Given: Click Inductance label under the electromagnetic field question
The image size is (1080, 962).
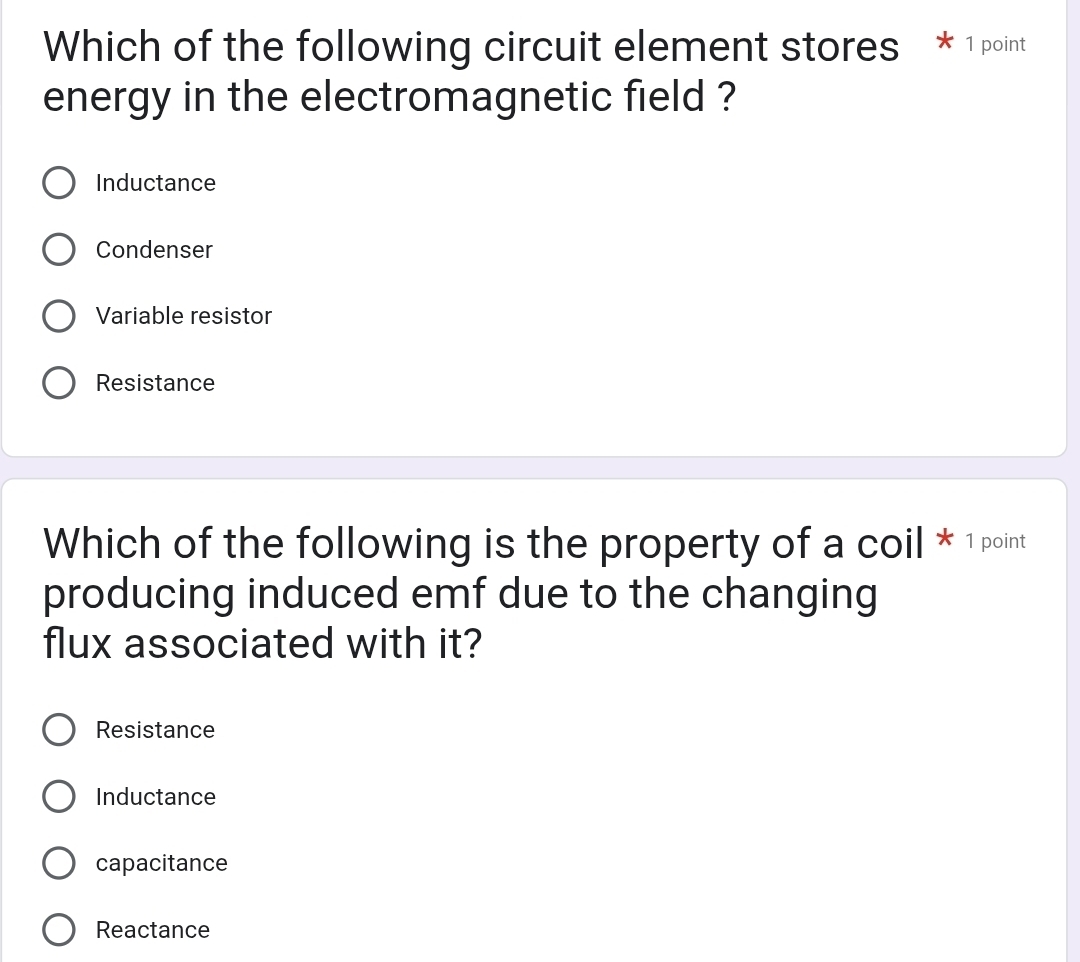Looking at the screenshot, I should [x=156, y=183].
